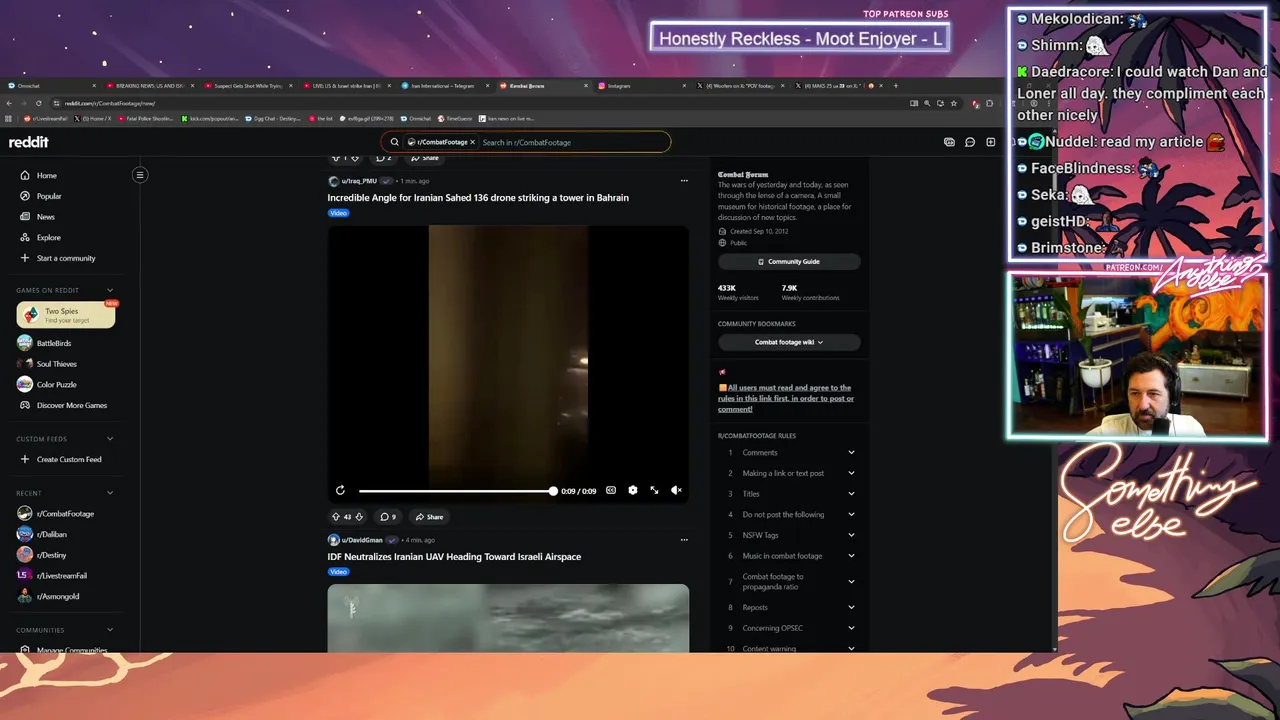Viewport: 1280px width, 720px height.
Task: Toggle video closed captions
Action: (x=611, y=490)
